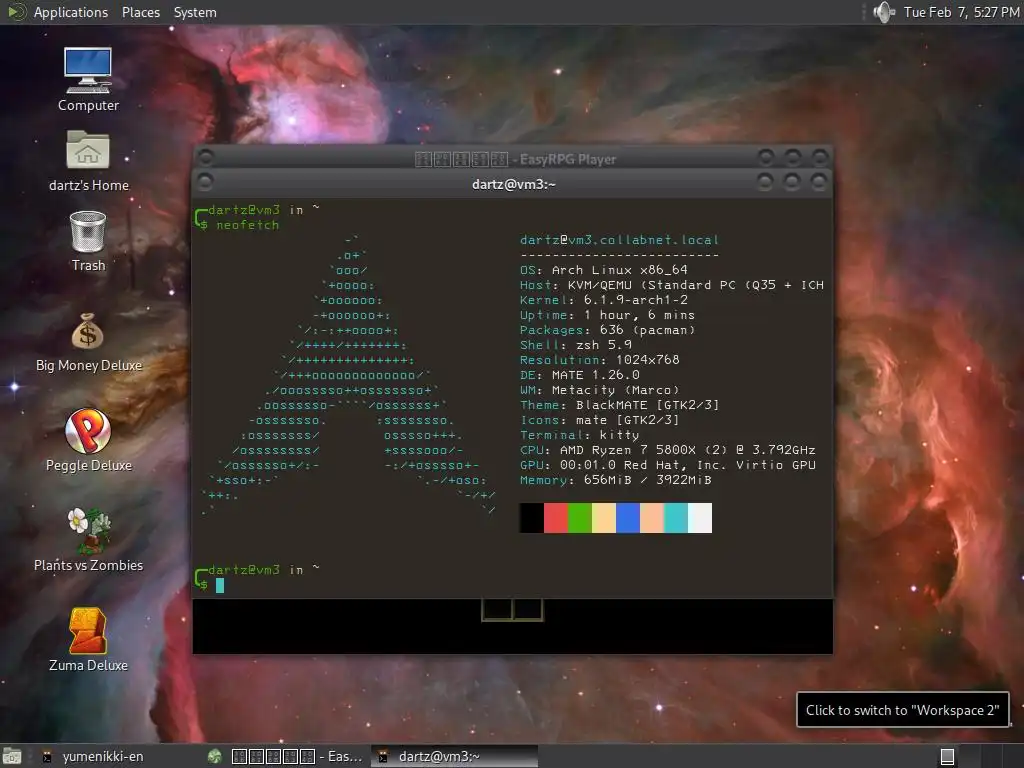Open window menu button of dartz@vm3 terminal
This screenshot has width=1024, height=768.
pyautogui.click(x=205, y=182)
